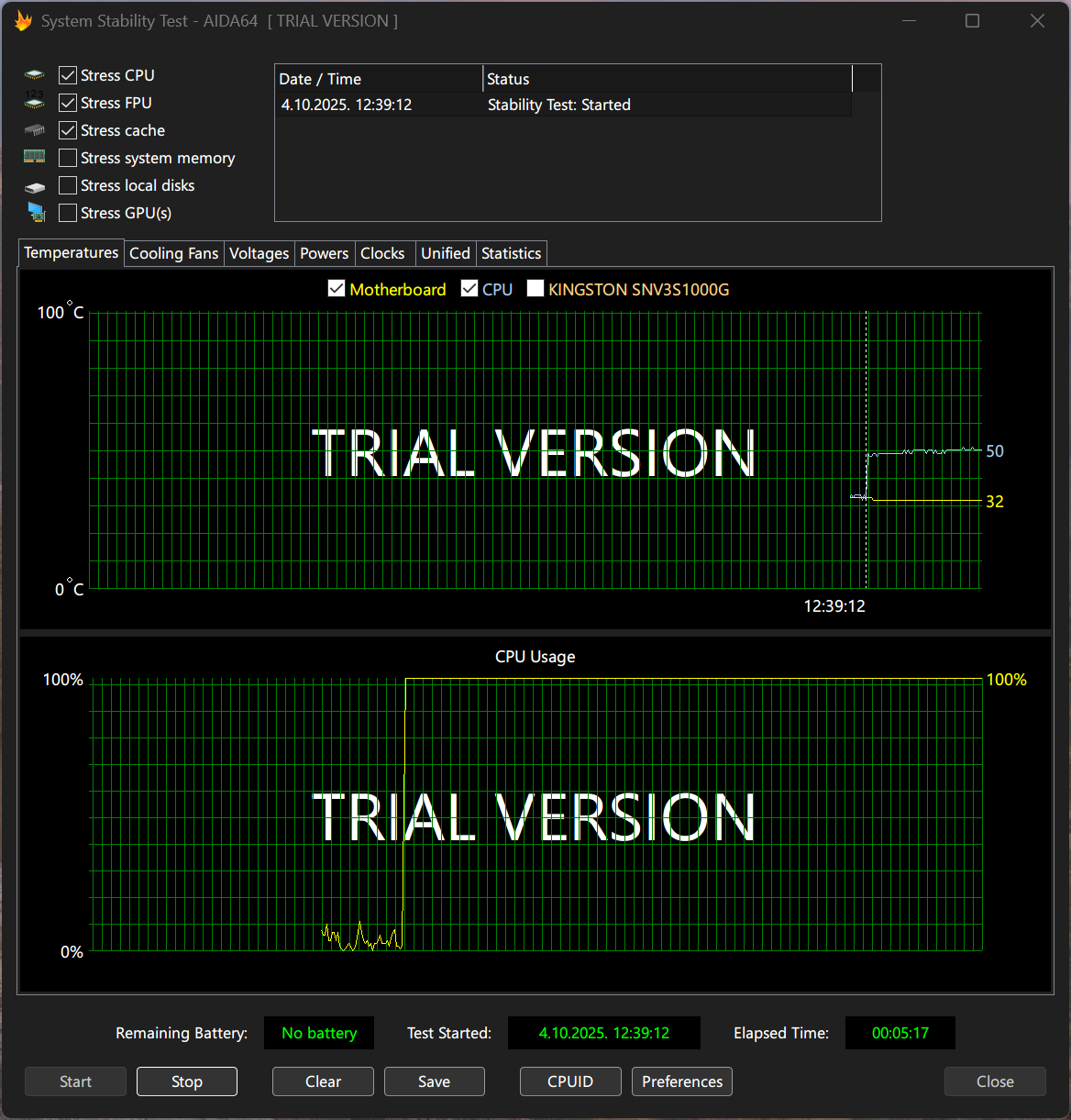Click the Date / Time column header

(x=378, y=79)
